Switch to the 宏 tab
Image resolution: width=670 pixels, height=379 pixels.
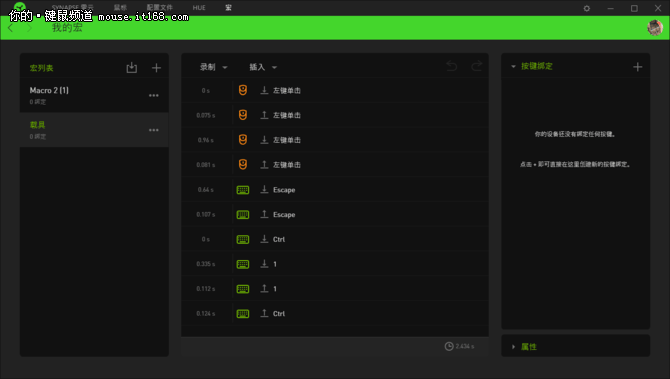229,8
